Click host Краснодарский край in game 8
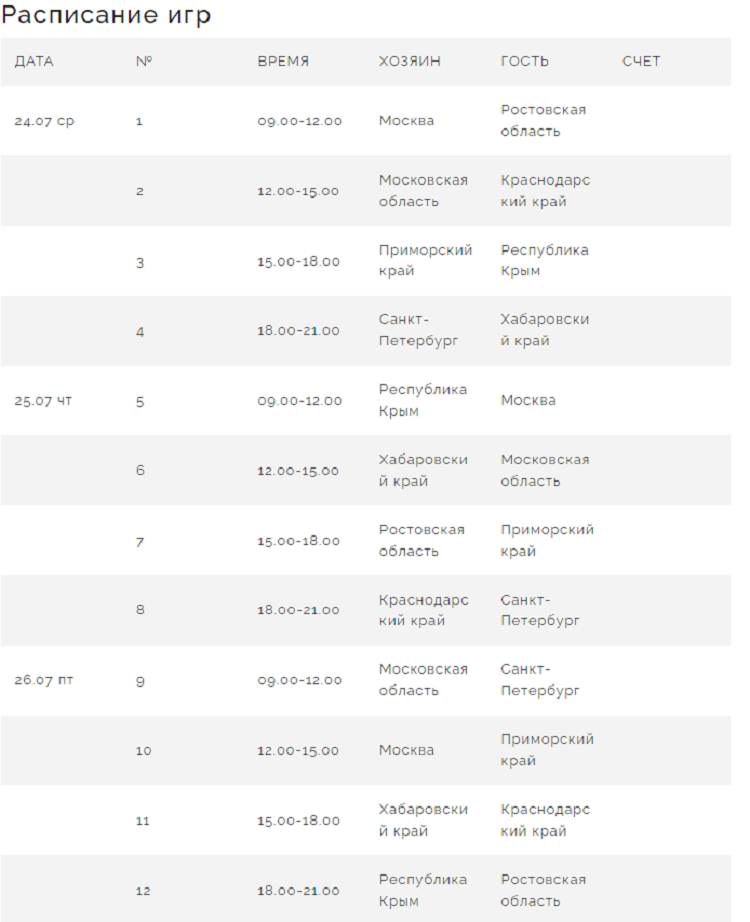The image size is (750, 922). pyautogui.click(x=423, y=610)
